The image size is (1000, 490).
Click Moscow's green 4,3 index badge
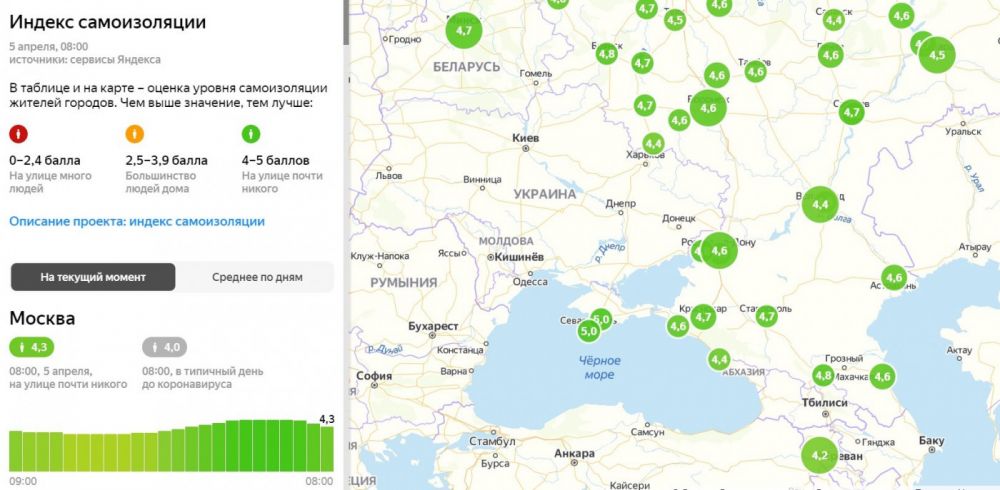point(32,347)
